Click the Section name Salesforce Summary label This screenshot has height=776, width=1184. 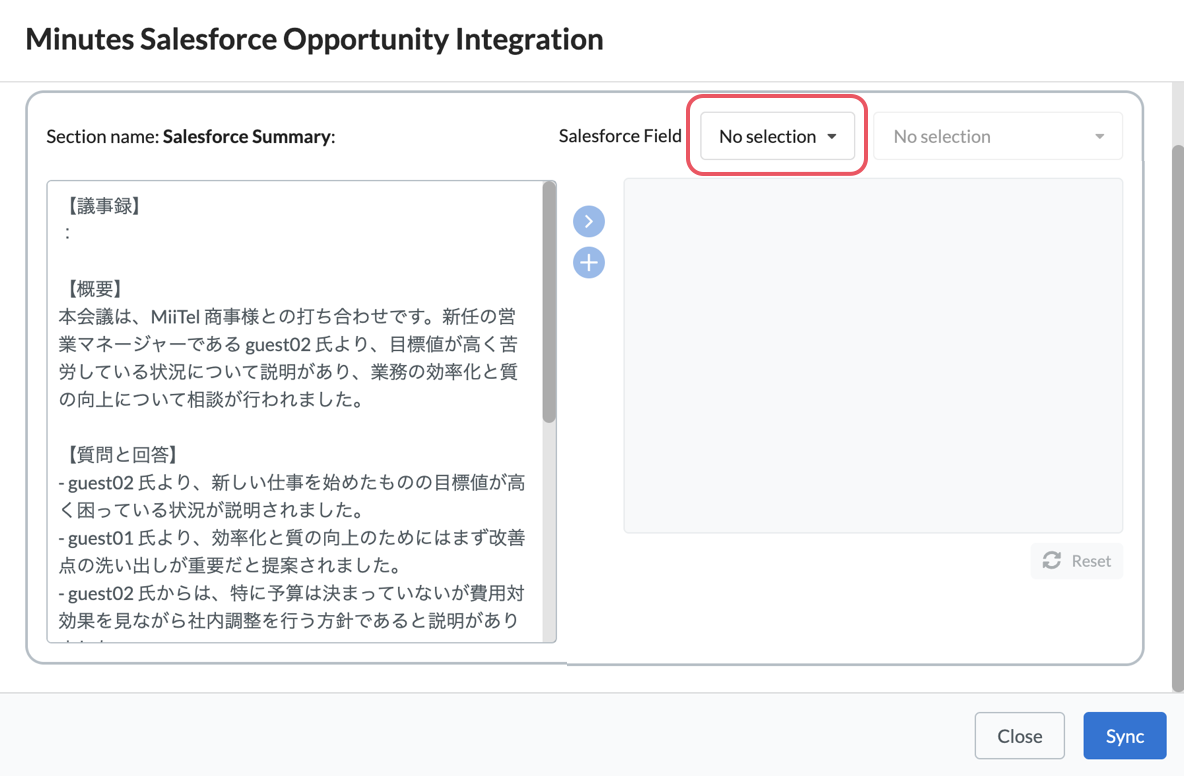(x=190, y=137)
